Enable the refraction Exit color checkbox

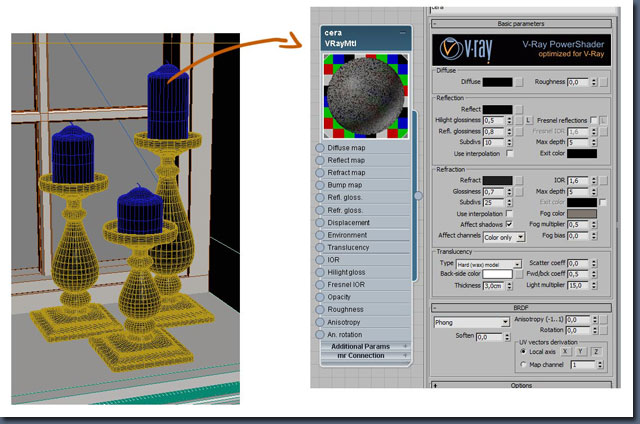[603, 202]
